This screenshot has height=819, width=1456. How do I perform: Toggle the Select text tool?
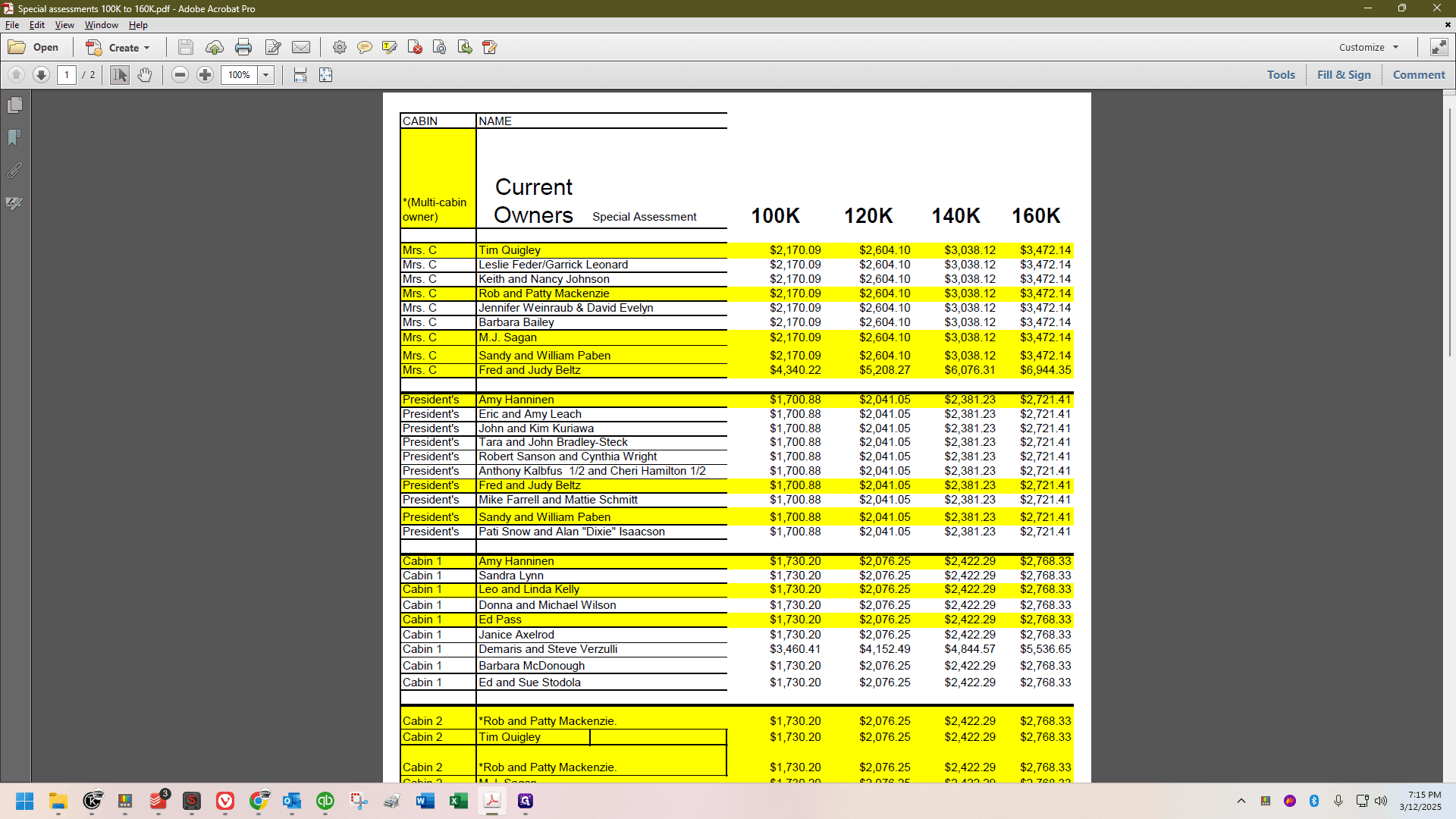(120, 75)
